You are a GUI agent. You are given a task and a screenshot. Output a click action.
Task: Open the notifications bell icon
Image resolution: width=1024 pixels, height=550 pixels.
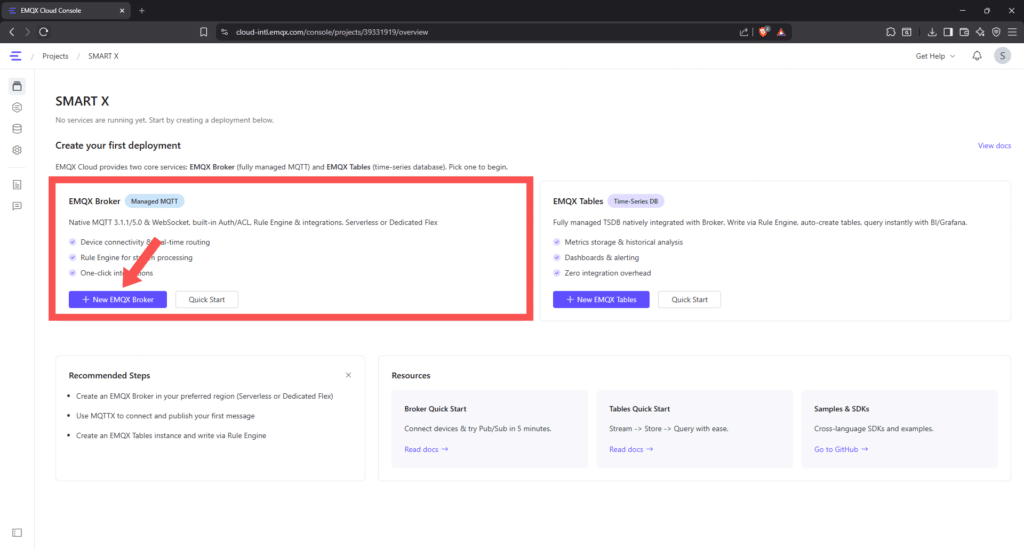pos(977,56)
